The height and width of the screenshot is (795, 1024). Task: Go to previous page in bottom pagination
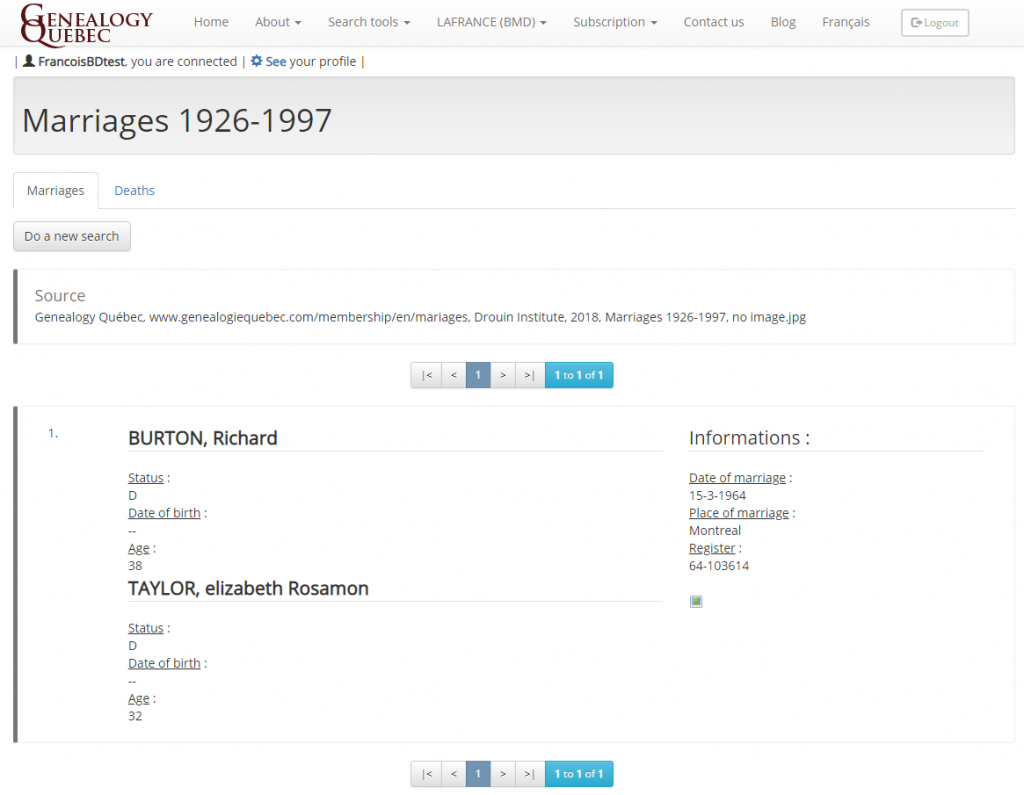[454, 773]
